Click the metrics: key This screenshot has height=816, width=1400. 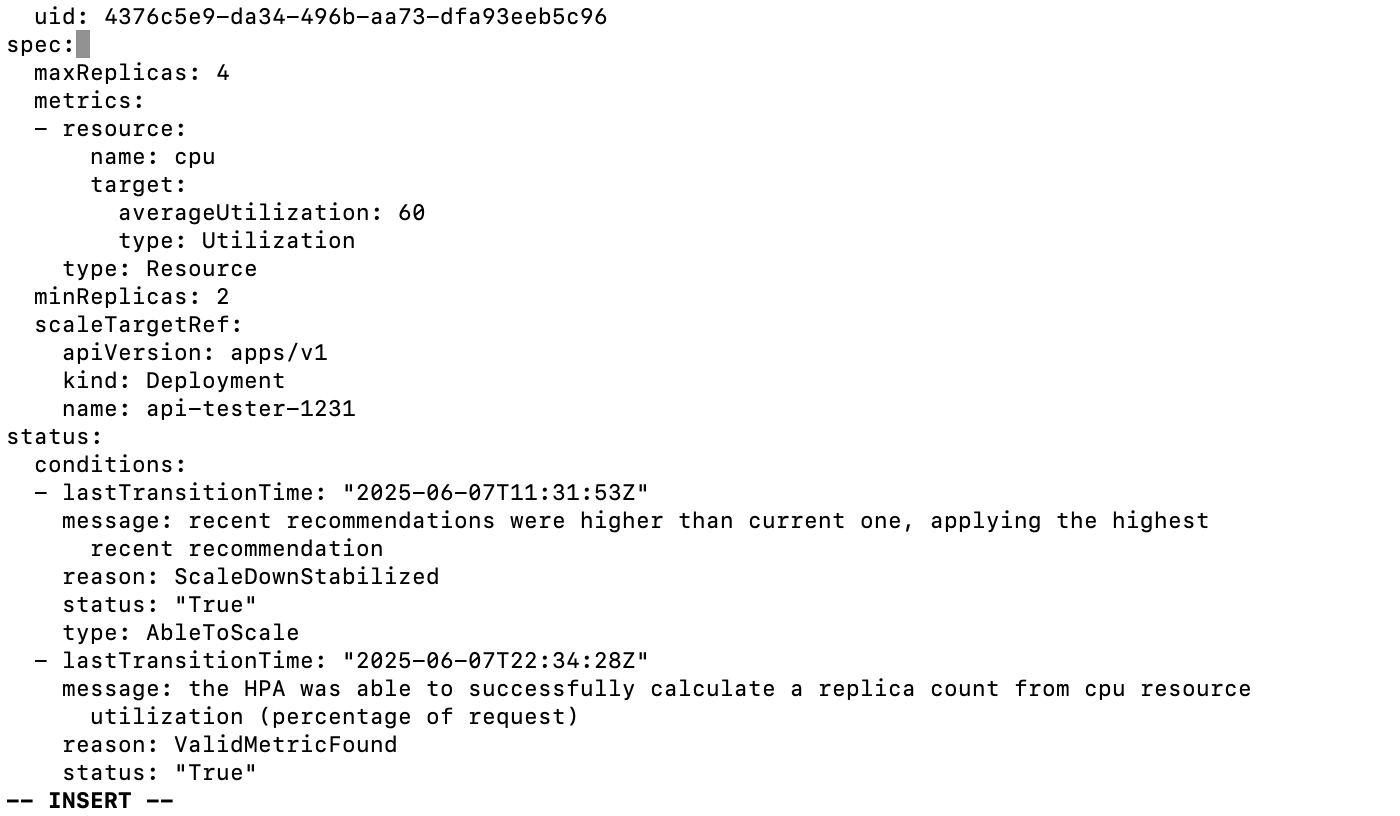[90, 101]
